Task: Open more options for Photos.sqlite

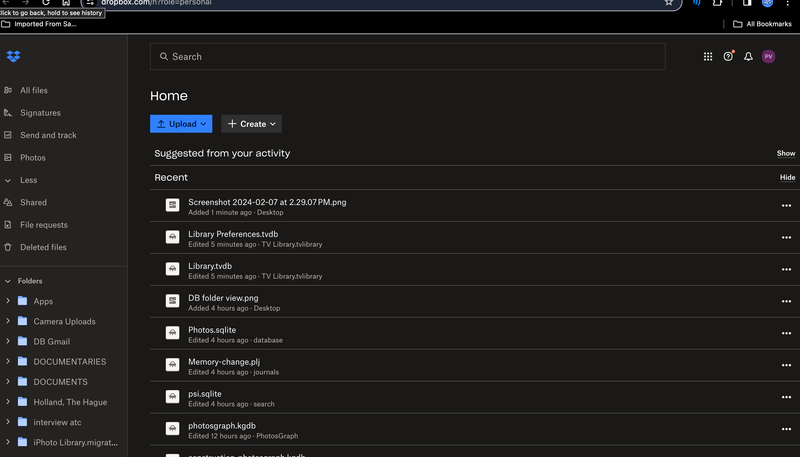Action: (x=786, y=333)
